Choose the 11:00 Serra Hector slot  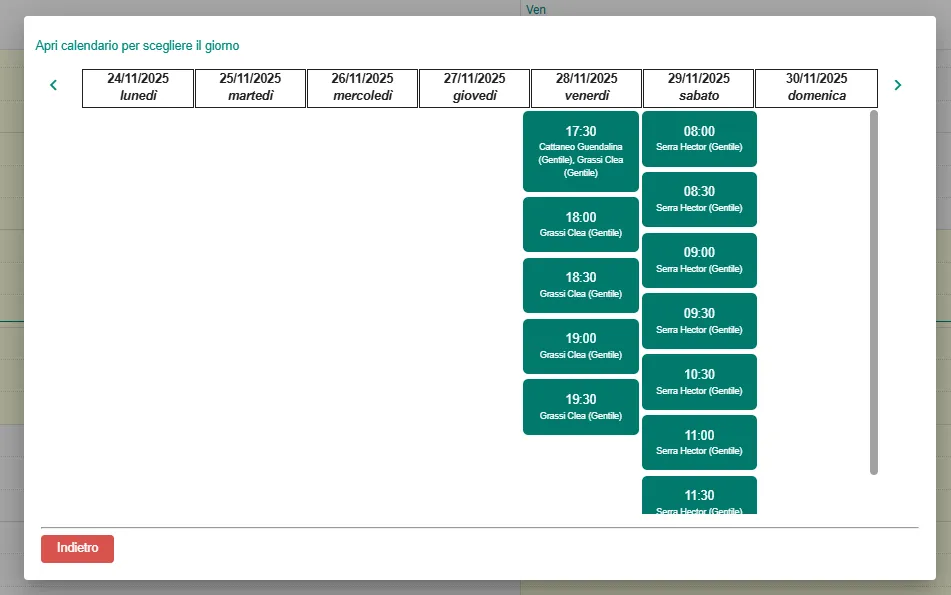tap(699, 442)
